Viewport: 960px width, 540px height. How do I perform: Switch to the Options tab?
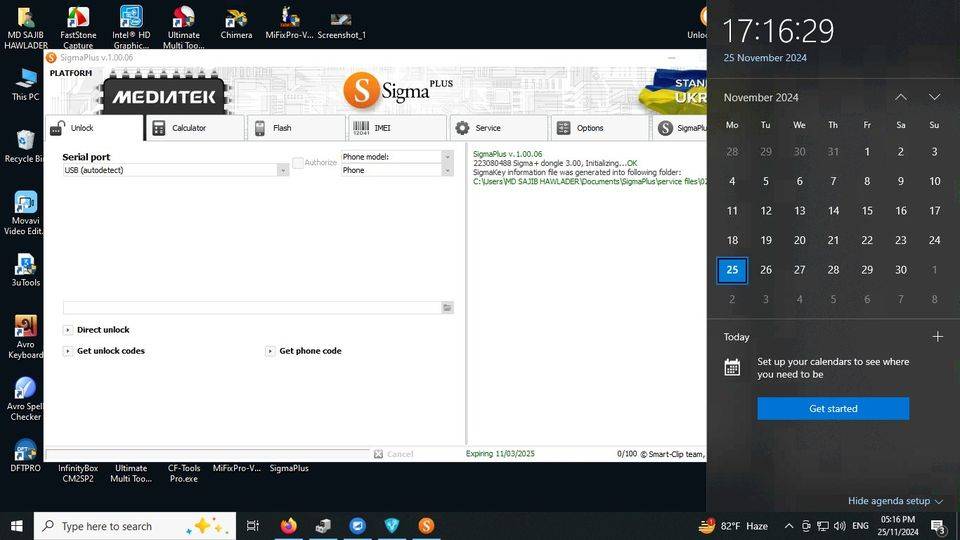click(599, 128)
